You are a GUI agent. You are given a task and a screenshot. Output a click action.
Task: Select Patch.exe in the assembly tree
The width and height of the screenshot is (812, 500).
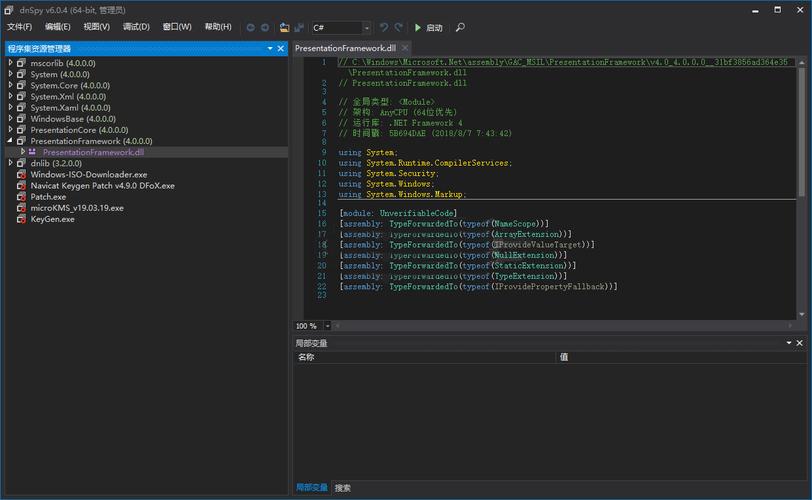[x=48, y=197]
